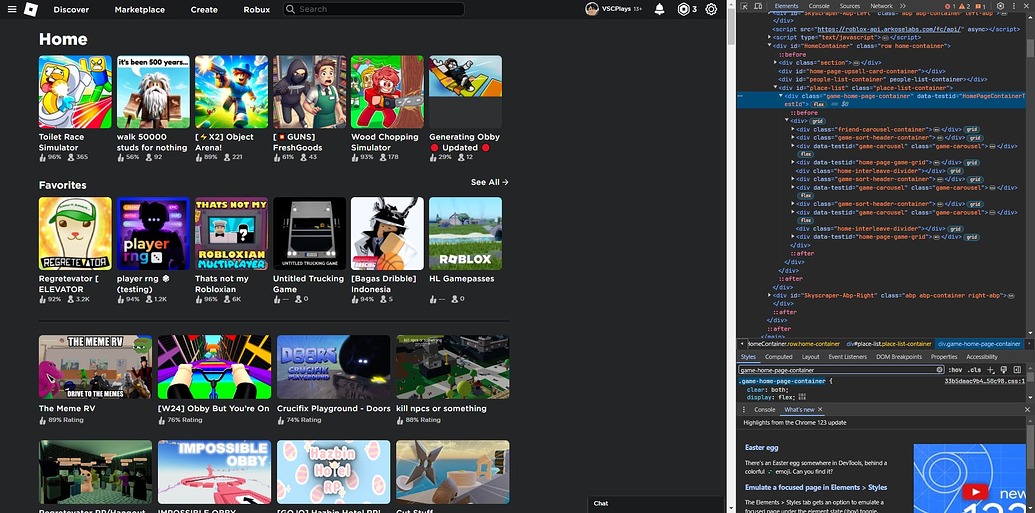
Task: Select the div#place-list breadcrumb
Action: coord(889,344)
